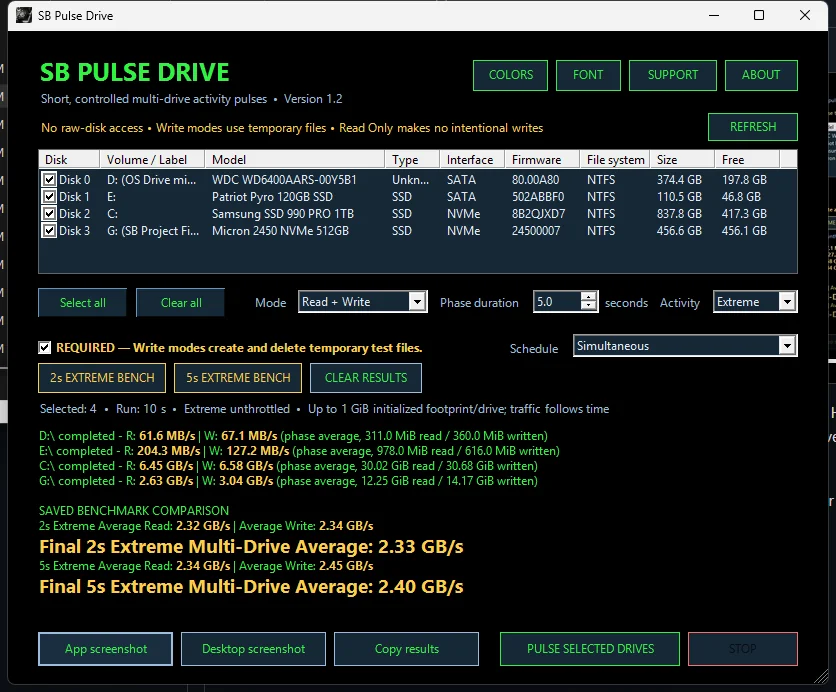Uncheck the Disk 3 checkbox

[49, 231]
